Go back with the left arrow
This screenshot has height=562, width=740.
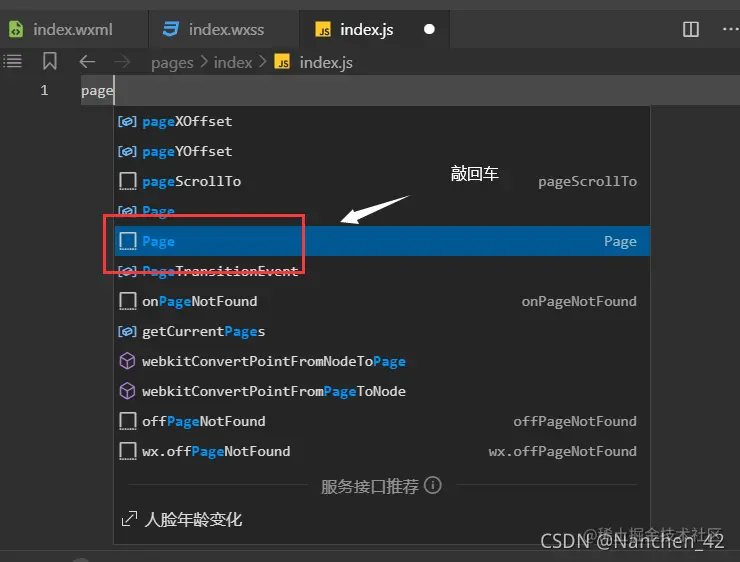coord(87,62)
